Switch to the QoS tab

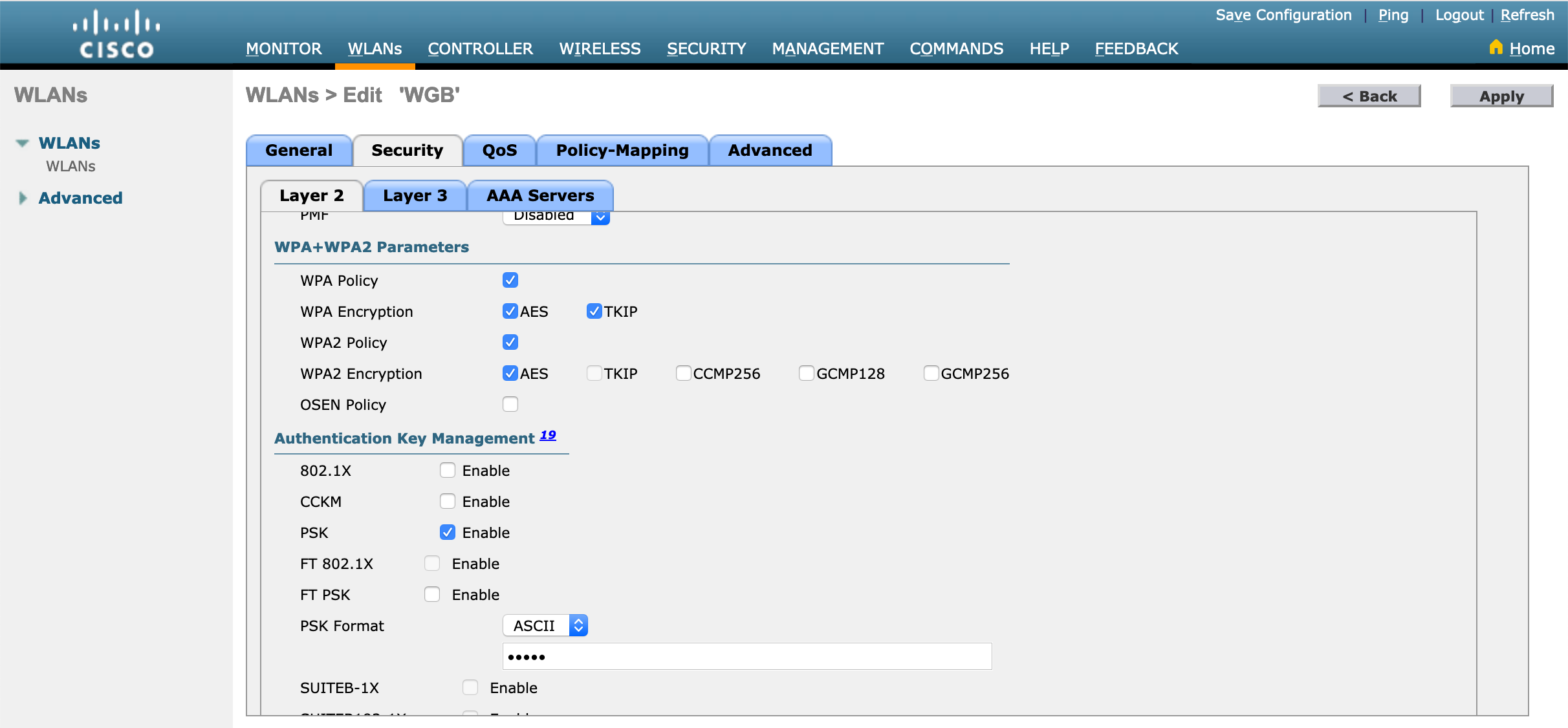[x=499, y=150]
